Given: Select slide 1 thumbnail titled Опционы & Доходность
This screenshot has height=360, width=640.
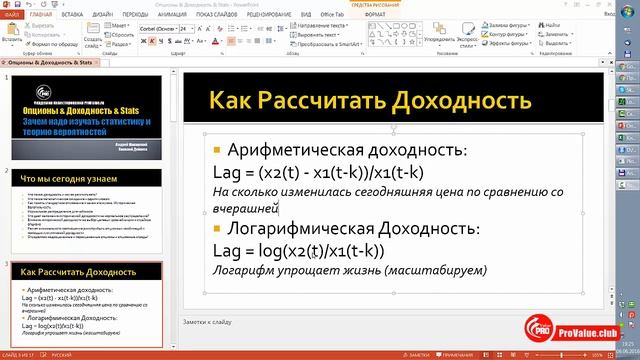Looking at the screenshot, I should [x=87, y=118].
